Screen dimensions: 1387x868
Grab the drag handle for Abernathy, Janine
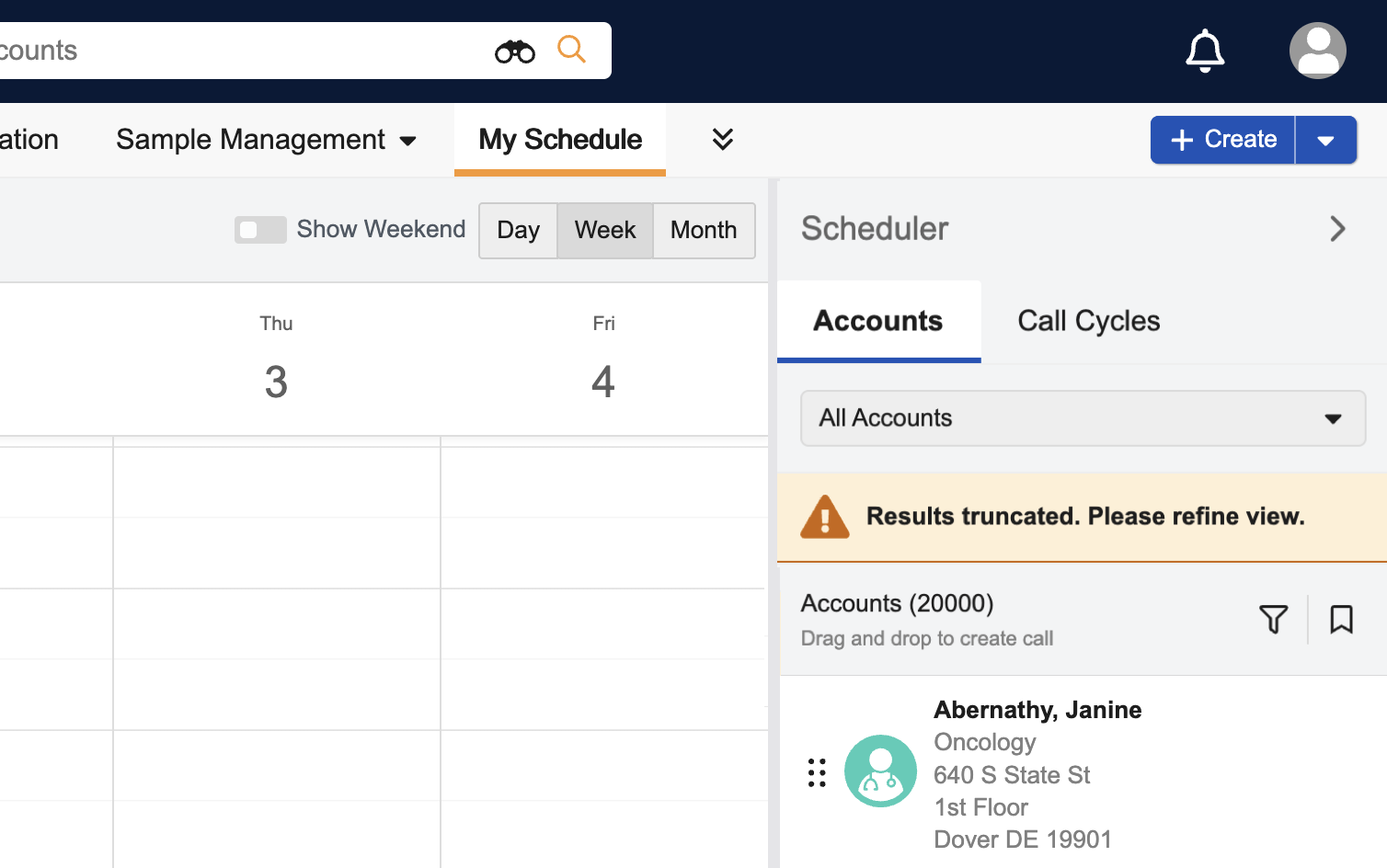coord(817,772)
